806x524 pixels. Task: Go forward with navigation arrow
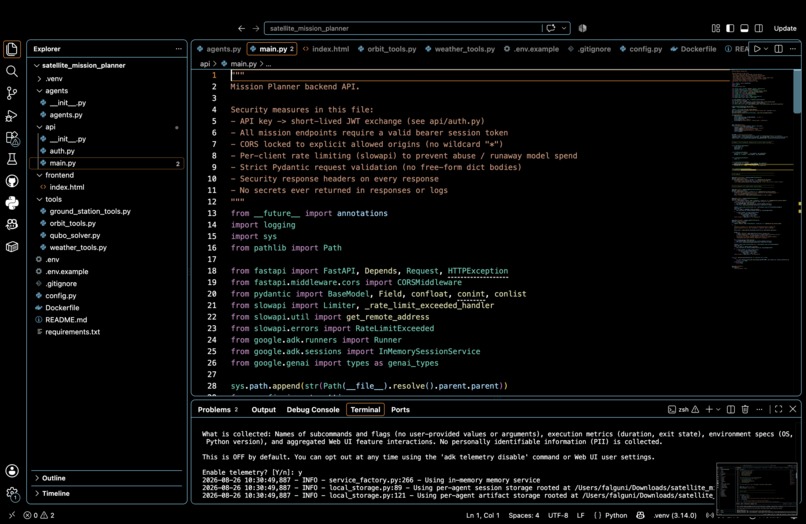coord(255,28)
